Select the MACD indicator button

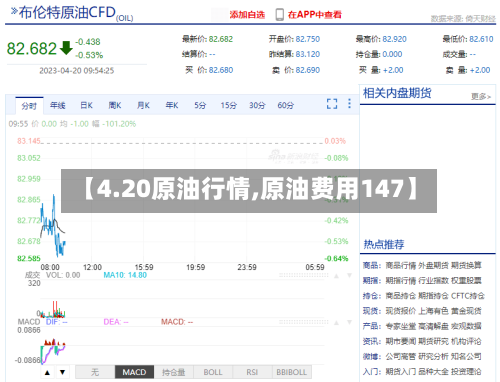[134, 372]
